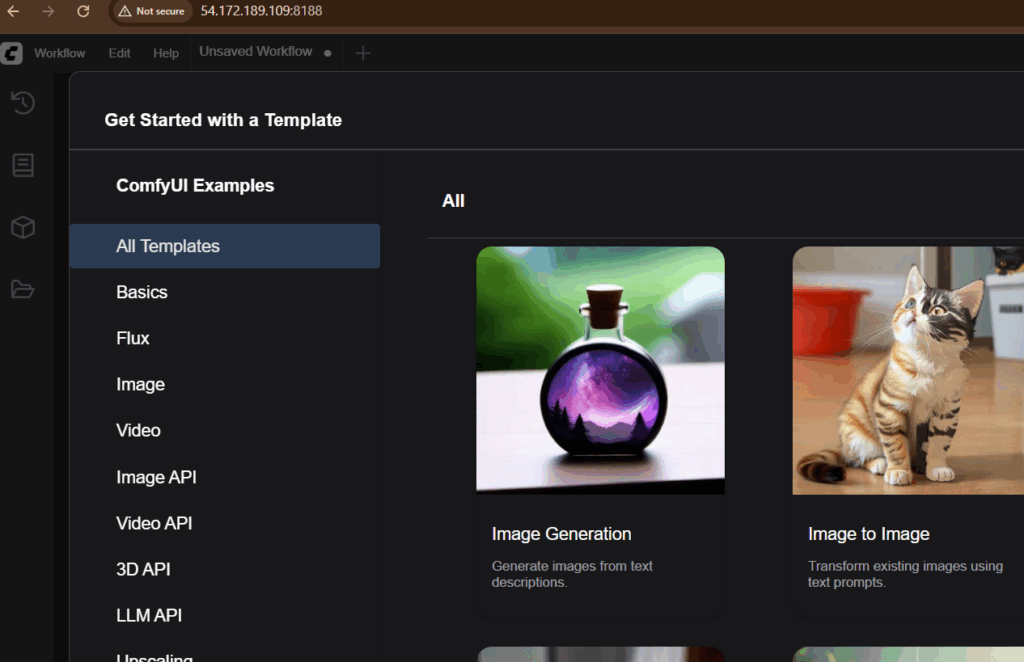This screenshot has width=1024, height=662.
Task: Select the Basics template category
Action: click(x=225, y=292)
